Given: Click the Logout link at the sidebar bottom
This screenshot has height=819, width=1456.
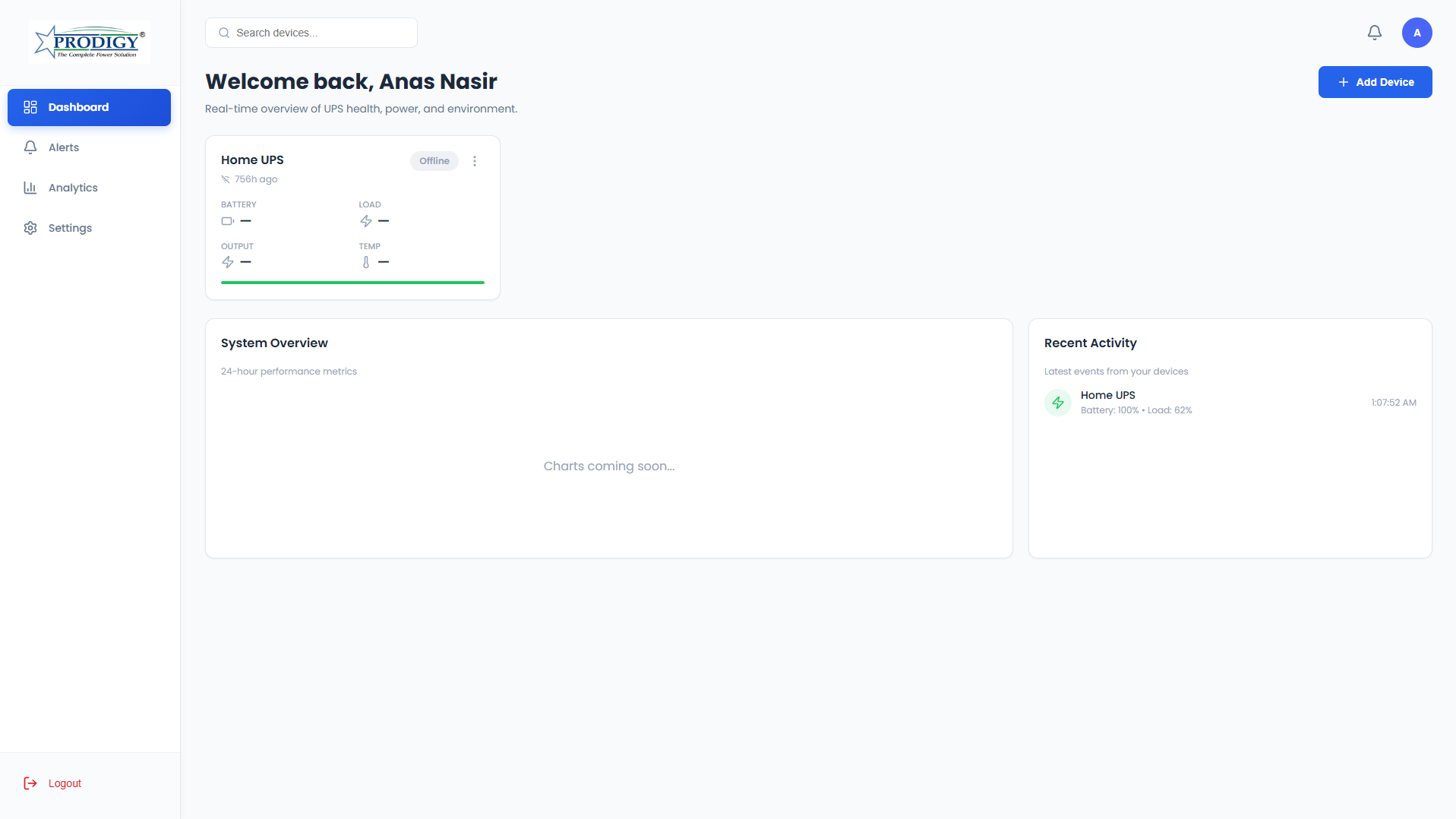Looking at the screenshot, I should coord(64,783).
